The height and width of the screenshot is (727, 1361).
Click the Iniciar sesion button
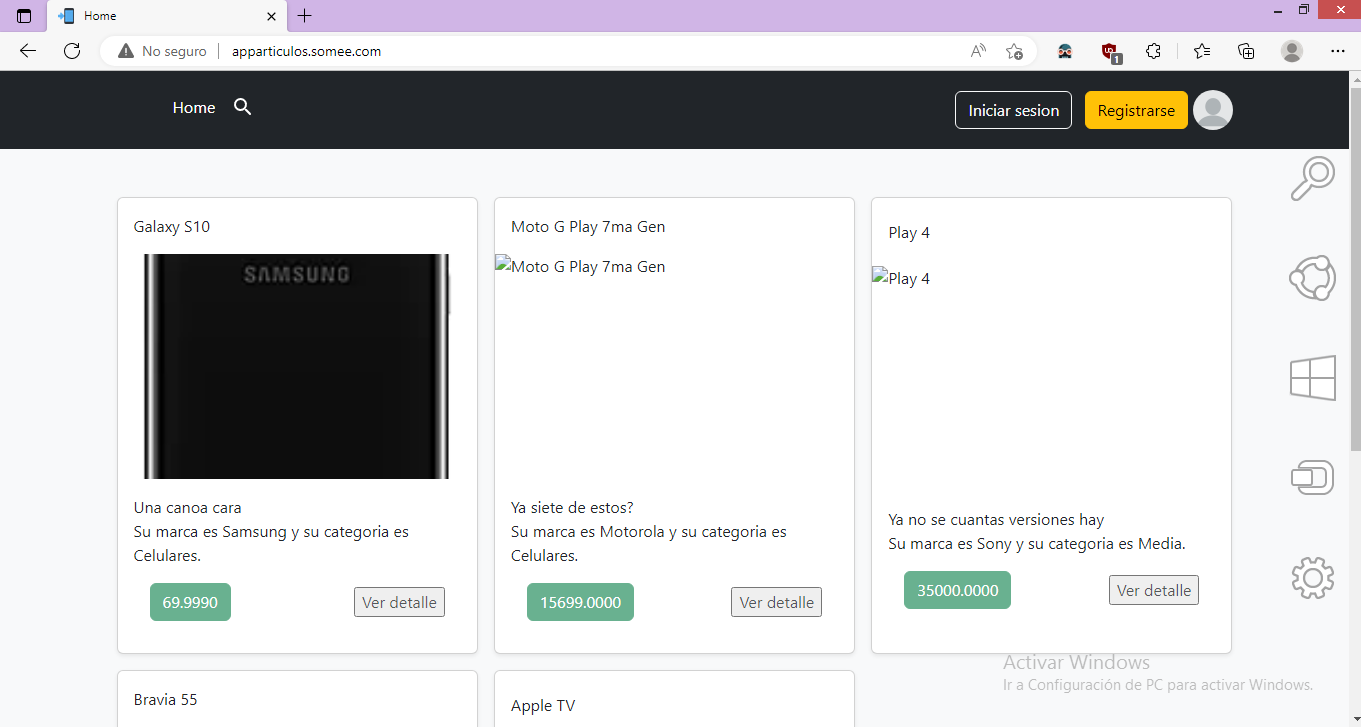(x=1013, y=110)
